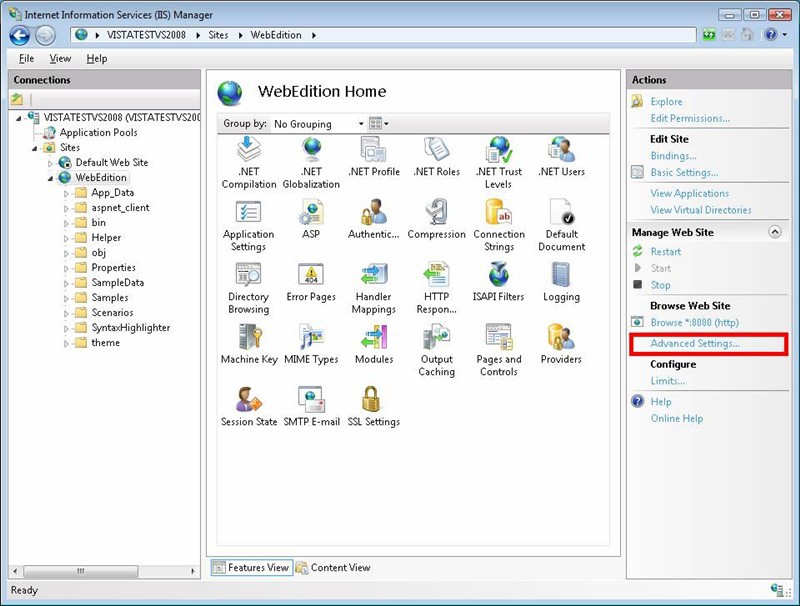800x606 pixels.
Task: Click Edit Permissions link
Action: coord(690,118)
